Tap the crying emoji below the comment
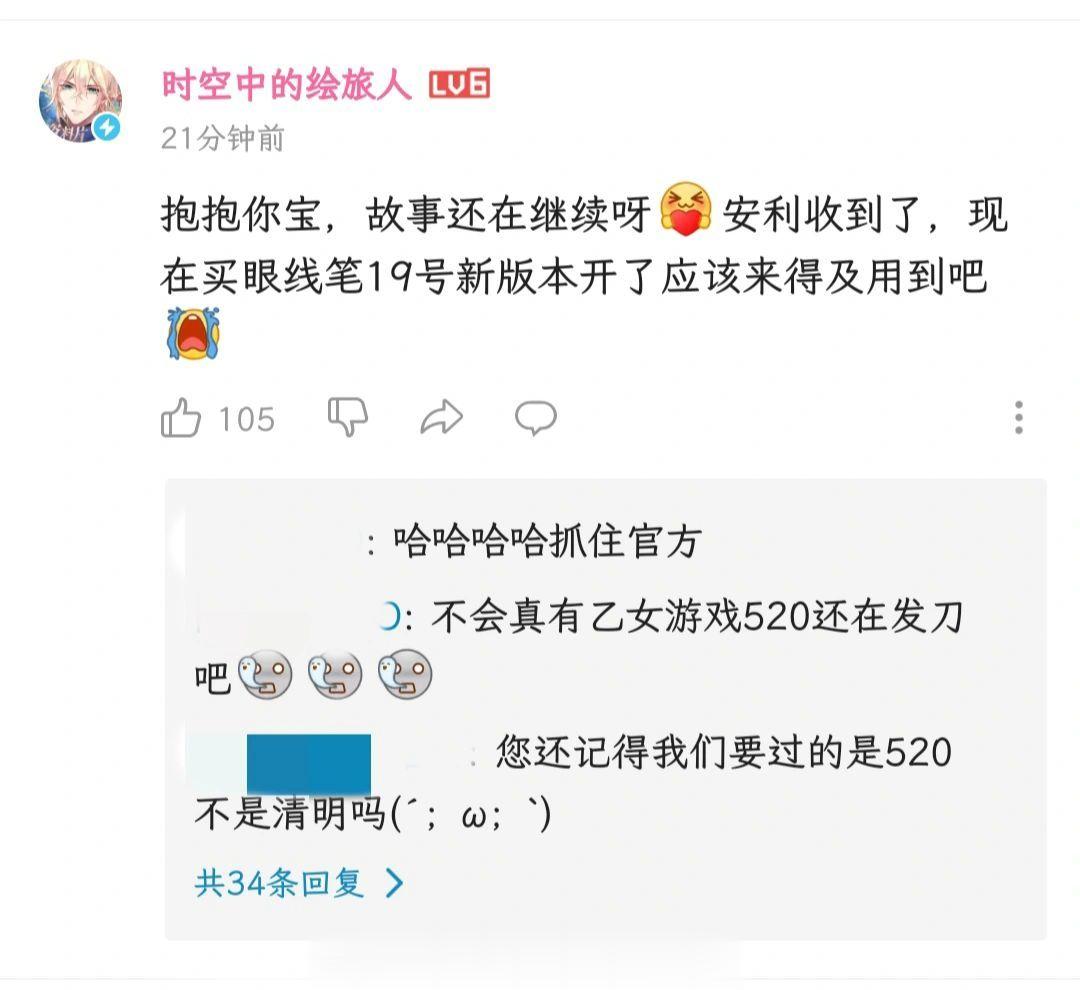 (x=193, y=333)
